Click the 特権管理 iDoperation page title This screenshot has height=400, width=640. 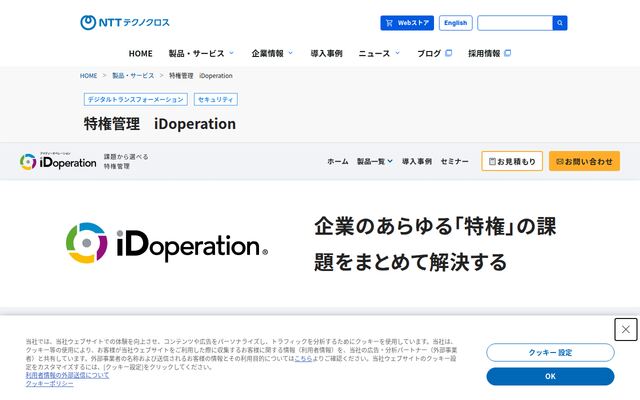tap(160, 124)
